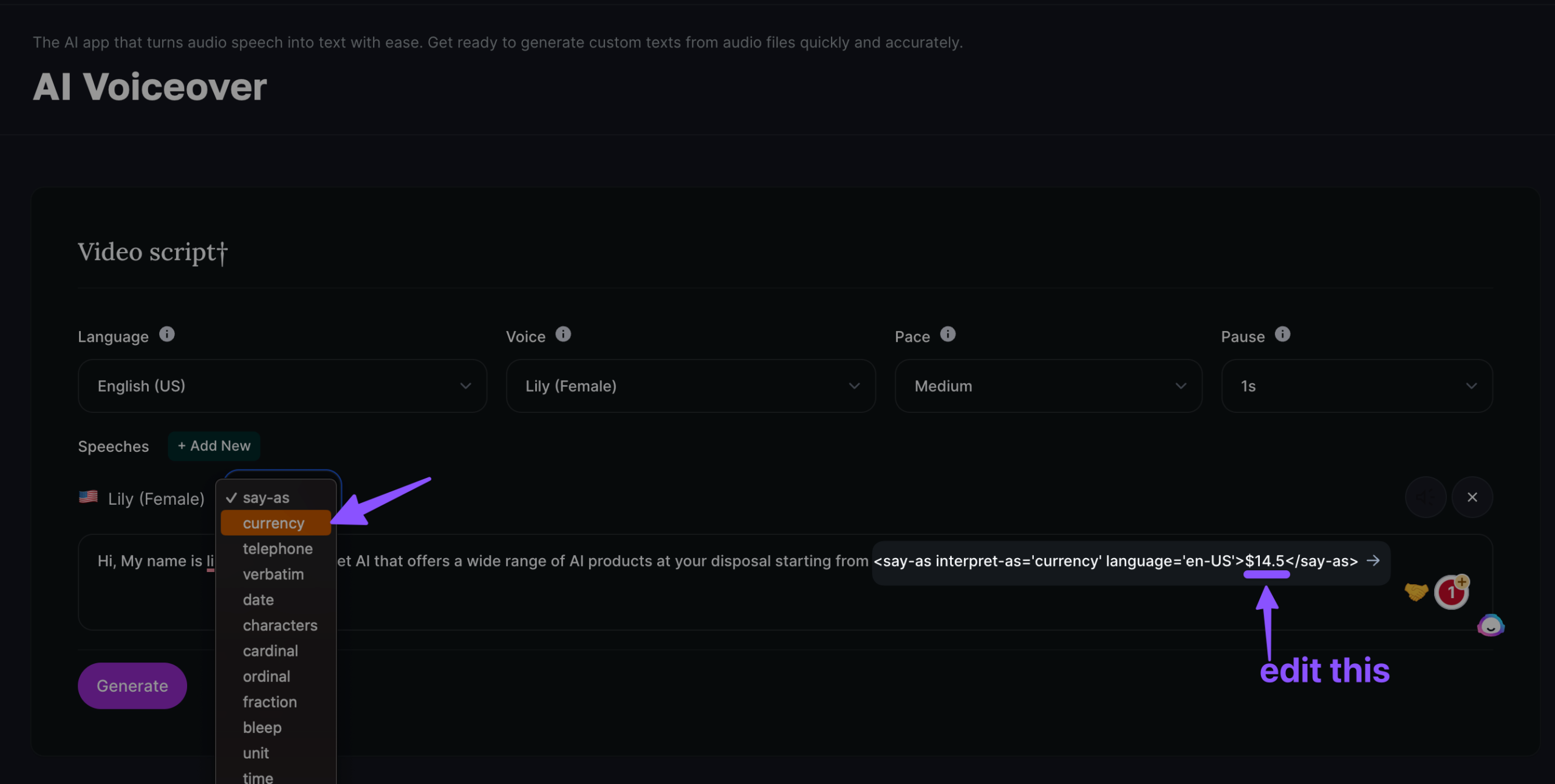Click the red notification badge icon

tap(1451, 592)
